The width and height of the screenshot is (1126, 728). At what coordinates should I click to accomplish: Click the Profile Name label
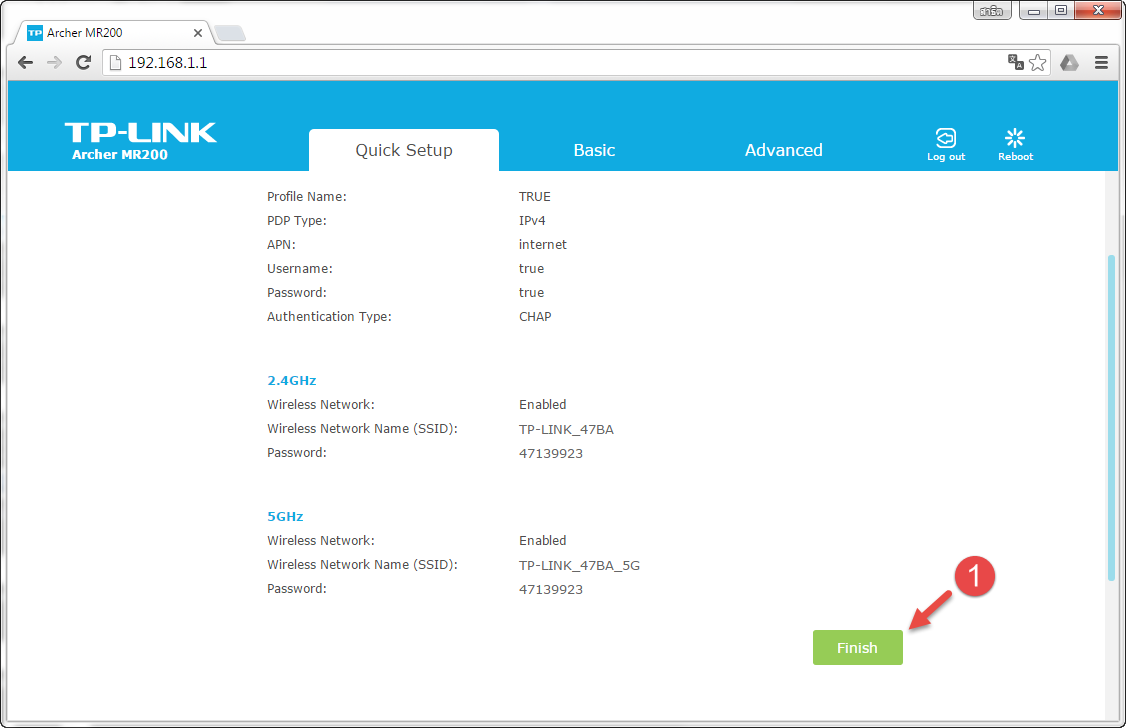307,197
